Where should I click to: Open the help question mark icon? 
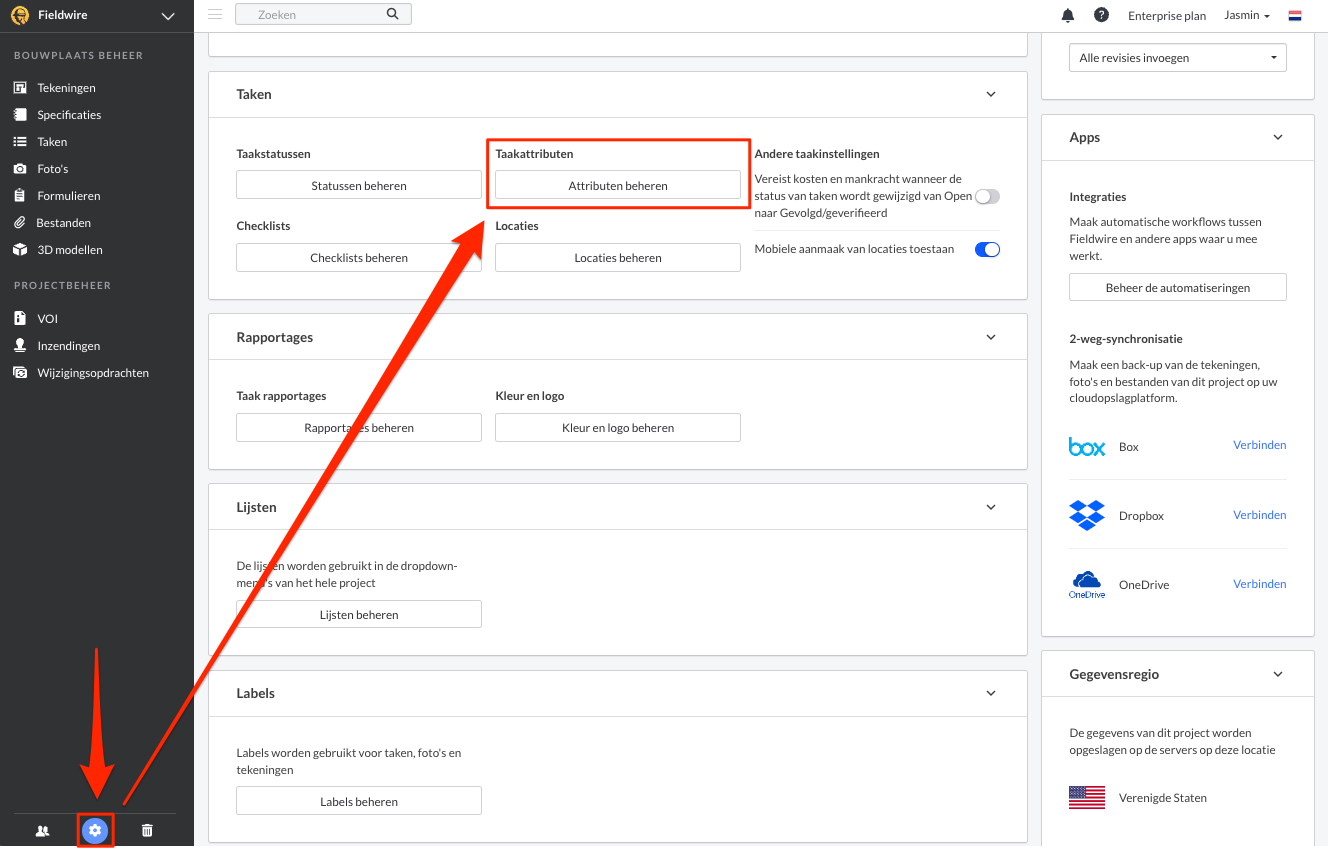point(1101,15)
